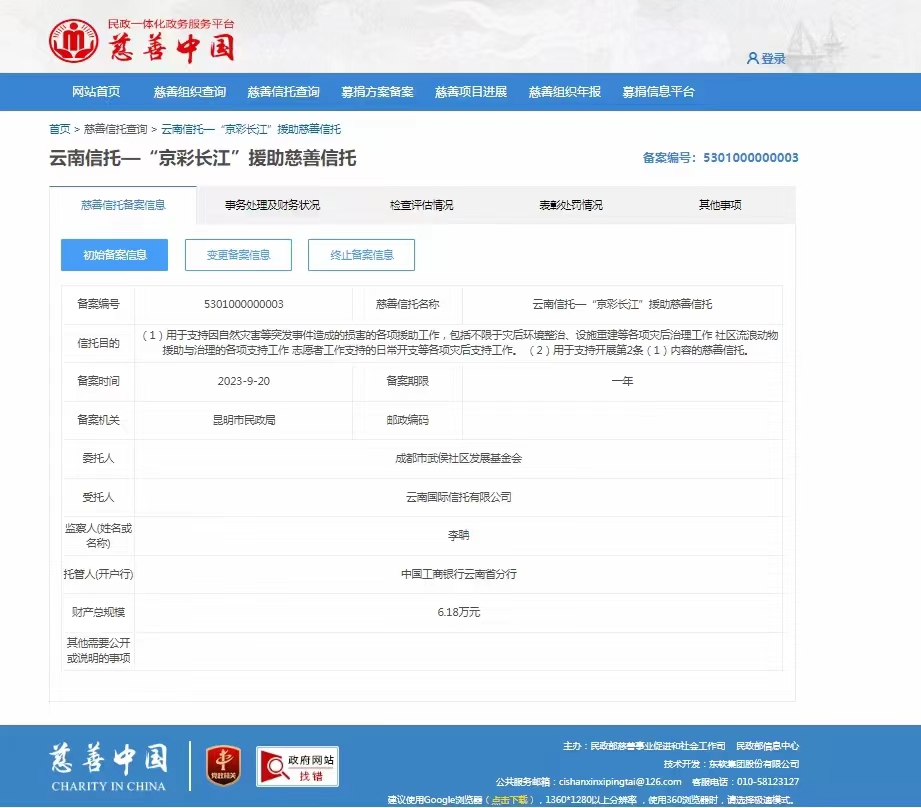Screen dimensions: 921x808
Task: Click the 终止备案信息 button
Action: tap(361, 255)
